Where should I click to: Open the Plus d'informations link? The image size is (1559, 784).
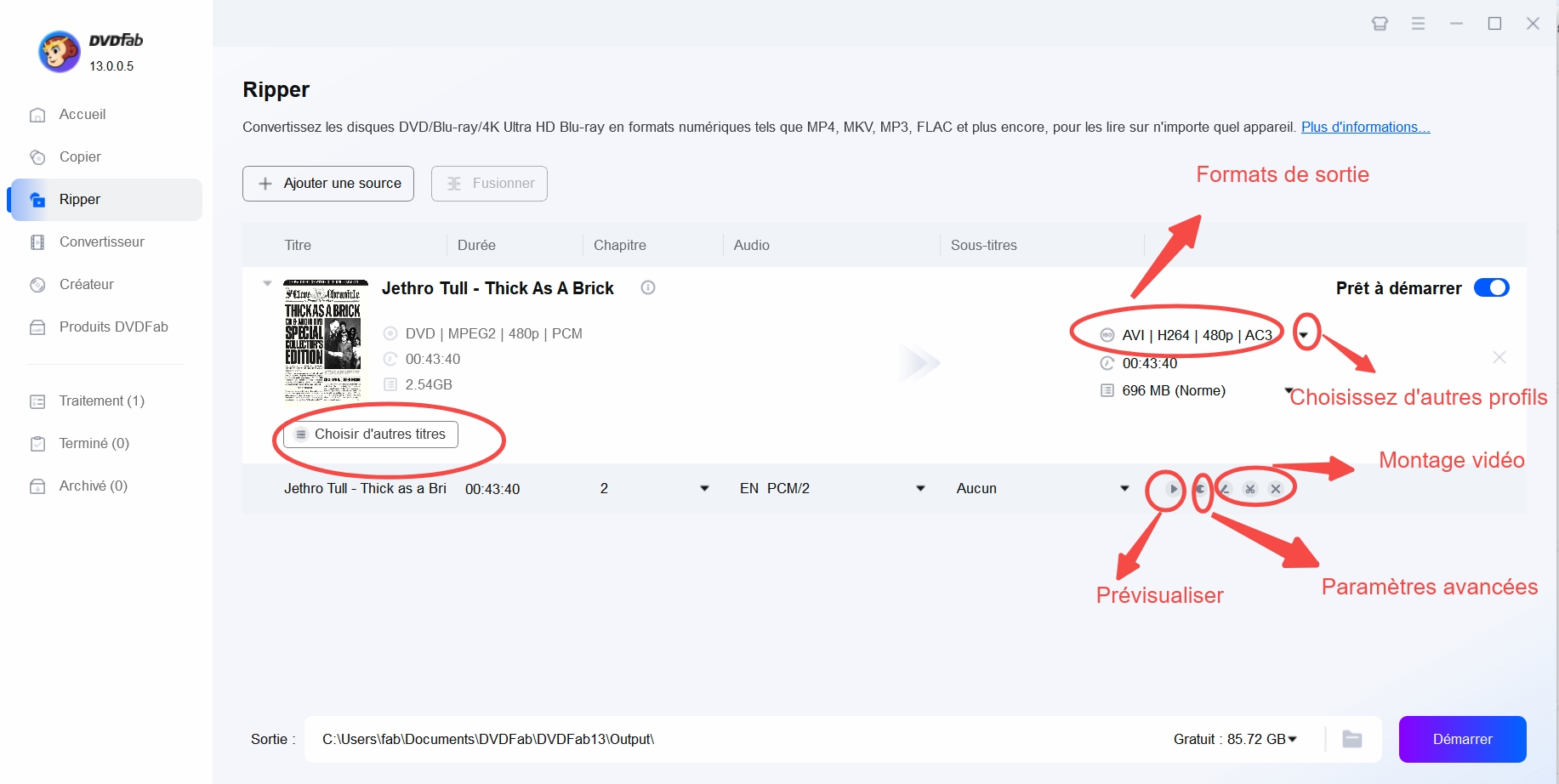tap(1365, 128)
